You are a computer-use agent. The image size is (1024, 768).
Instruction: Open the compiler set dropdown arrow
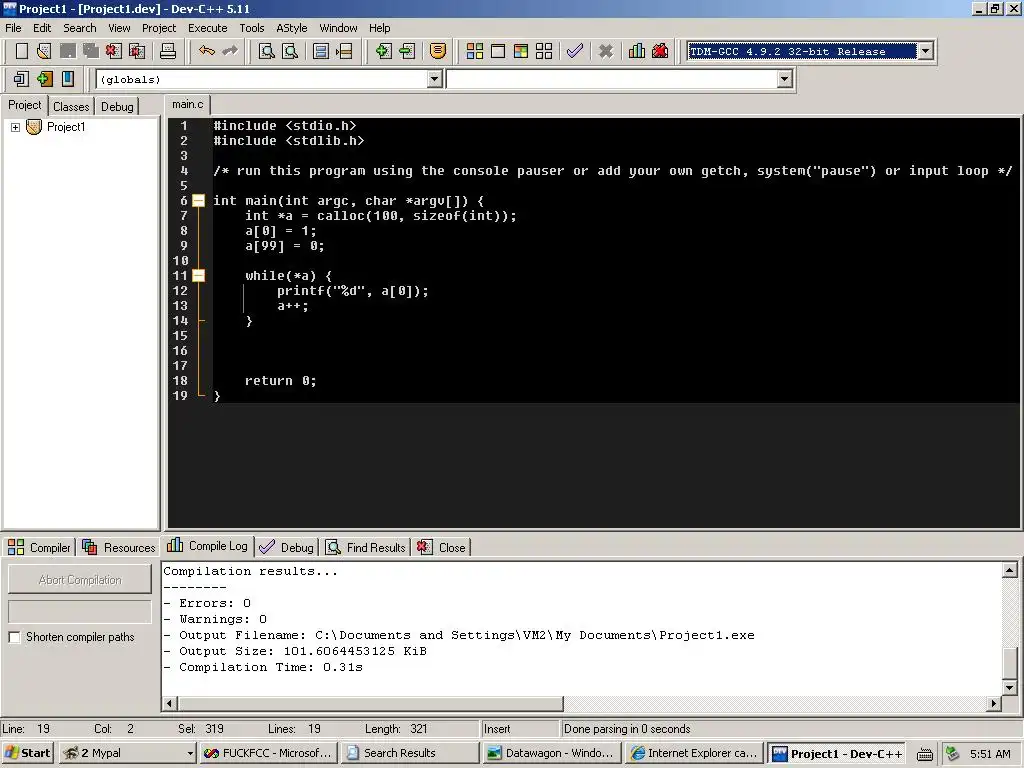click(x=925, y=51)
